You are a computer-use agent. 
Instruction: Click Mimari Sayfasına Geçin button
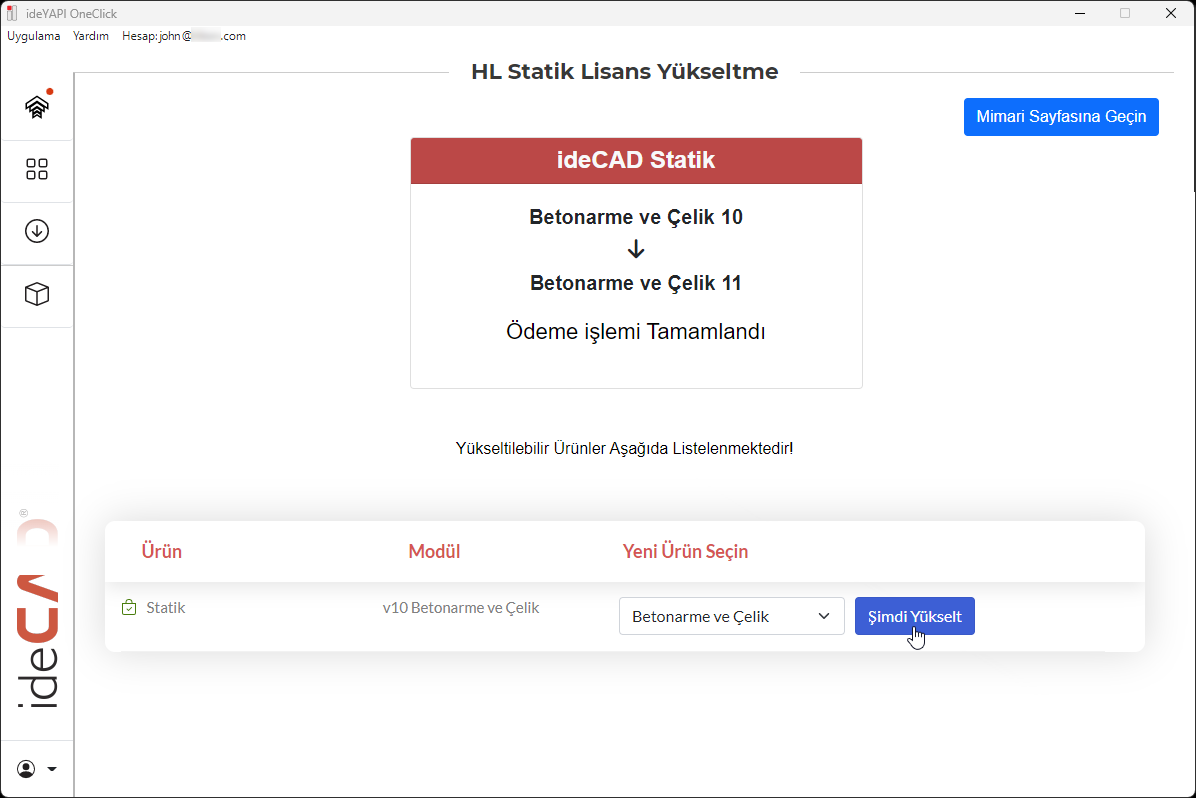pyautogui.click(x=1061, y=117)
